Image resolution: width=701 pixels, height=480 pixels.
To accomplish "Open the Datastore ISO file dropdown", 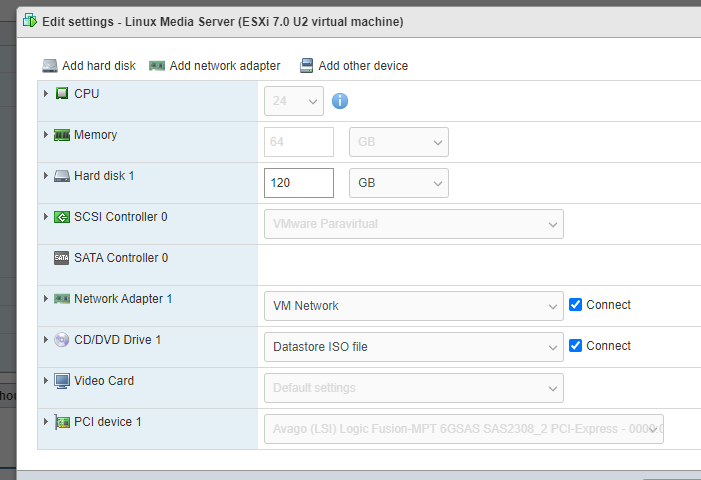I will [413, 347].
